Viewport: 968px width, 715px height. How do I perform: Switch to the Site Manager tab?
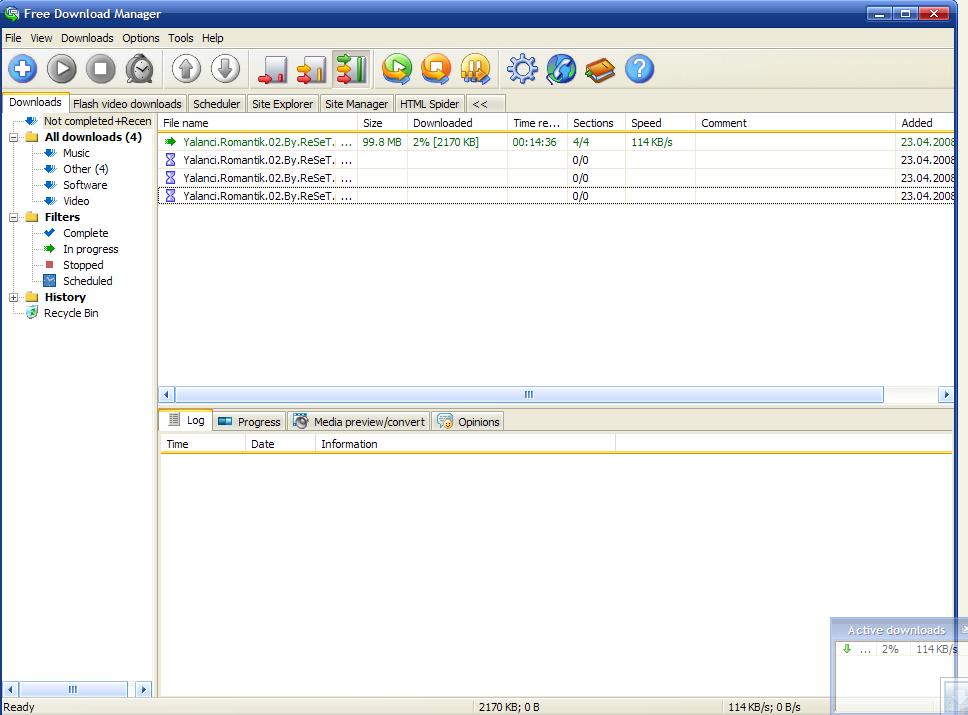(356, 104)
